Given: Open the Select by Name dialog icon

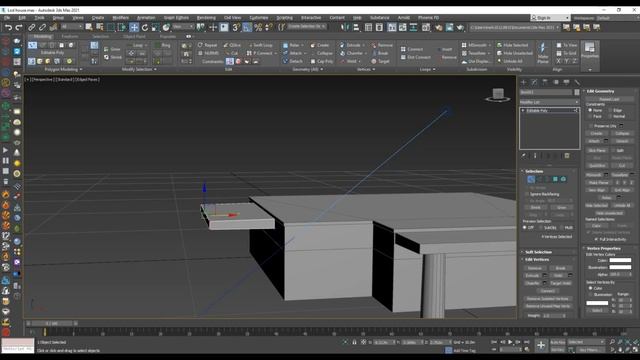Looking at the screenshot, I should click(100, 27).
